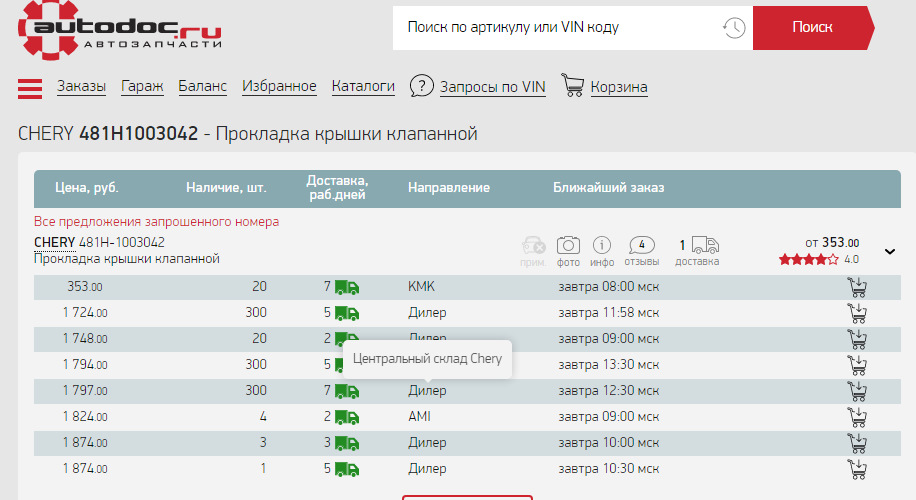The width and height of the screenshot is (916, 500).
Task: Open the hamburger menu icon
Action: tap(30, 89)
